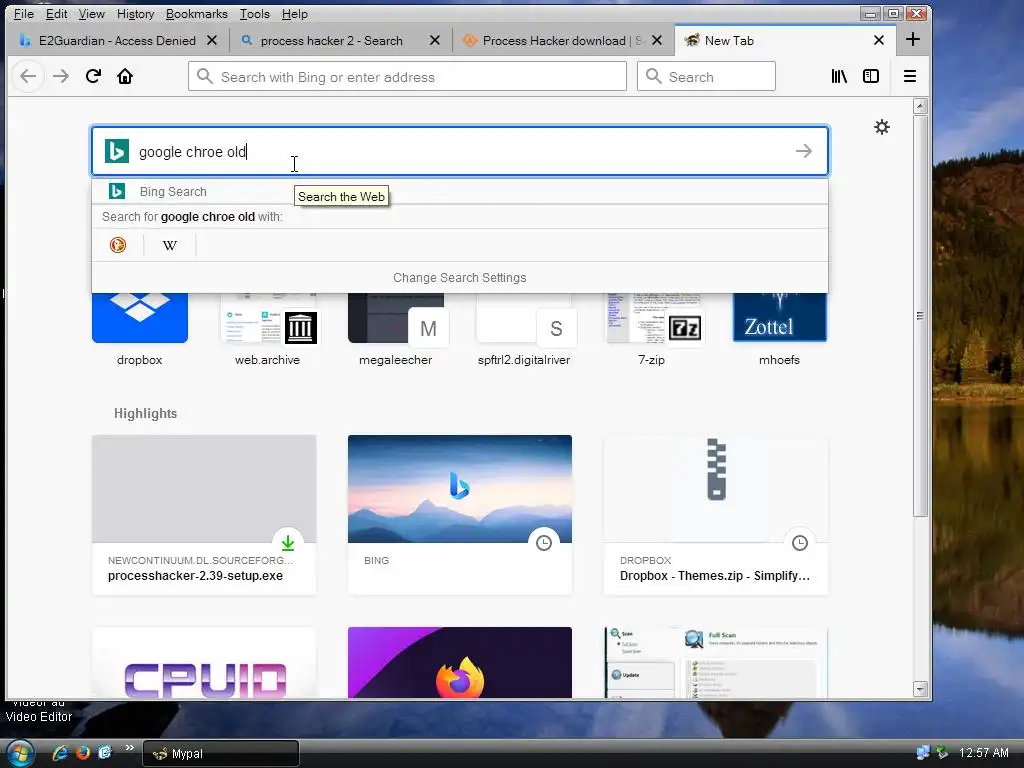Go back with the back arrow button
Image resolution: width=1024 pixels, height=768 pixels.
(x=28, y=76)
